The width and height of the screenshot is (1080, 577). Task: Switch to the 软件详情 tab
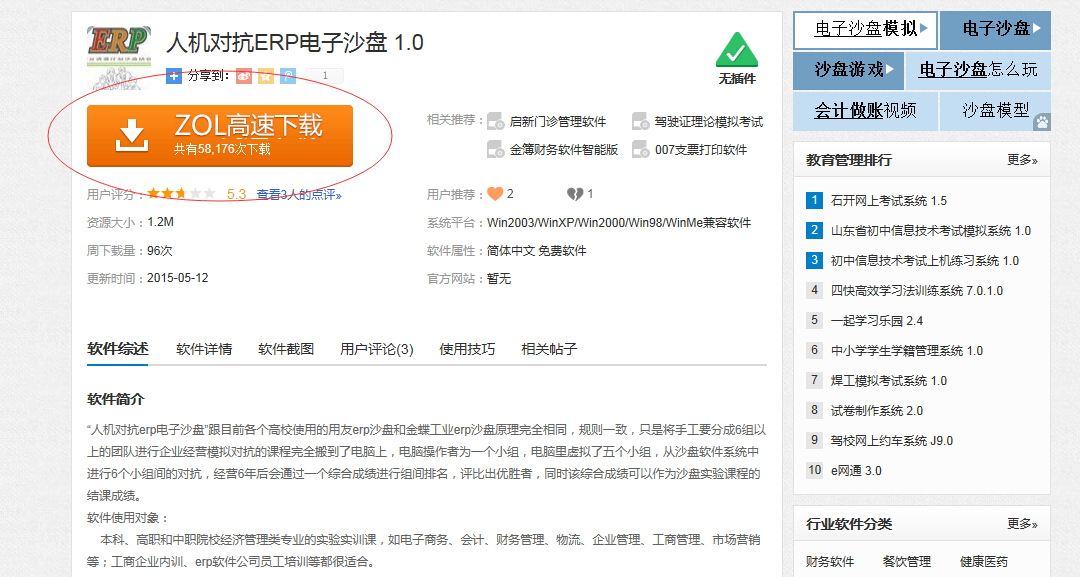(204, 349)
